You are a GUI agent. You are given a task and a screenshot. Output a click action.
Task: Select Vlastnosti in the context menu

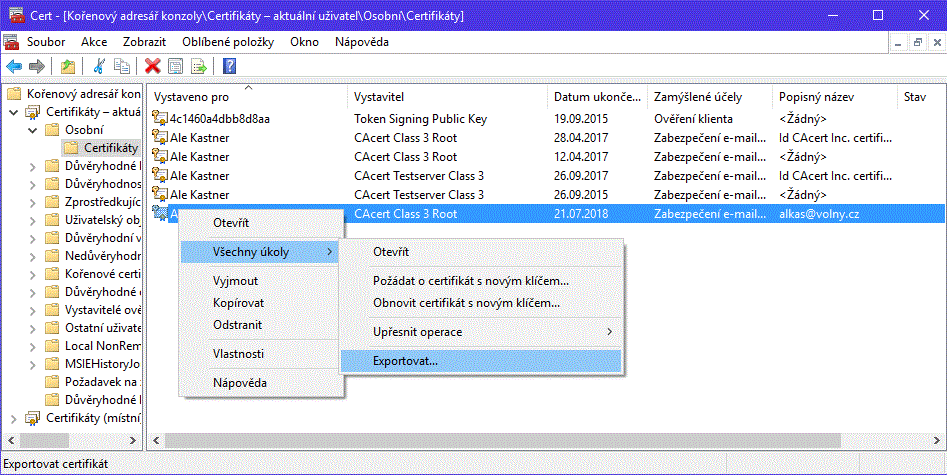(238, 354)
